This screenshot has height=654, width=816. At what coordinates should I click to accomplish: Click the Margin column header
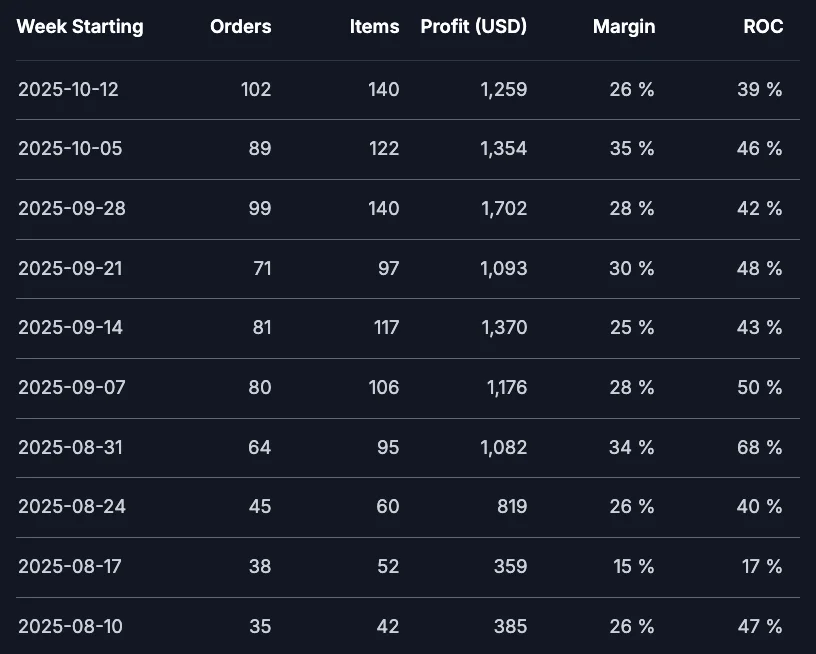(x=624, y=27)
